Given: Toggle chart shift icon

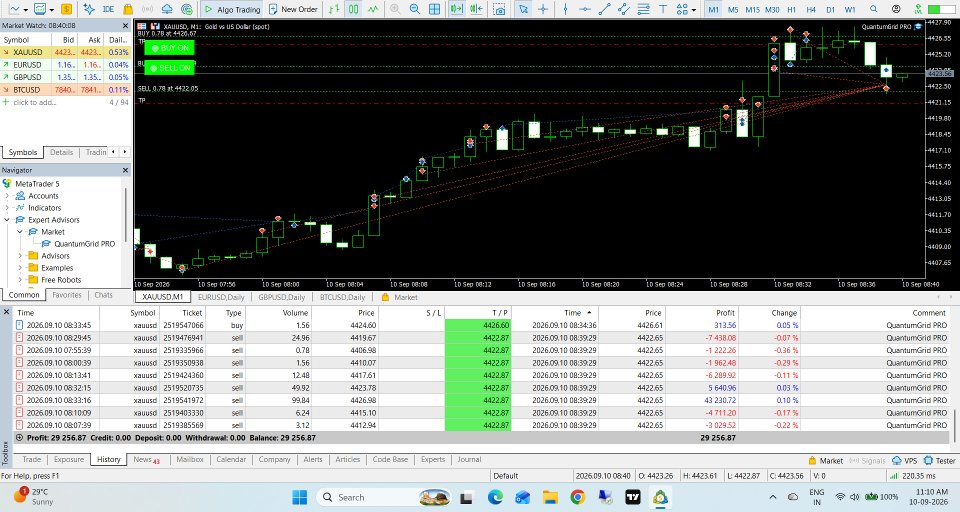Looking at the screenshot, I should tap(476, 9).
